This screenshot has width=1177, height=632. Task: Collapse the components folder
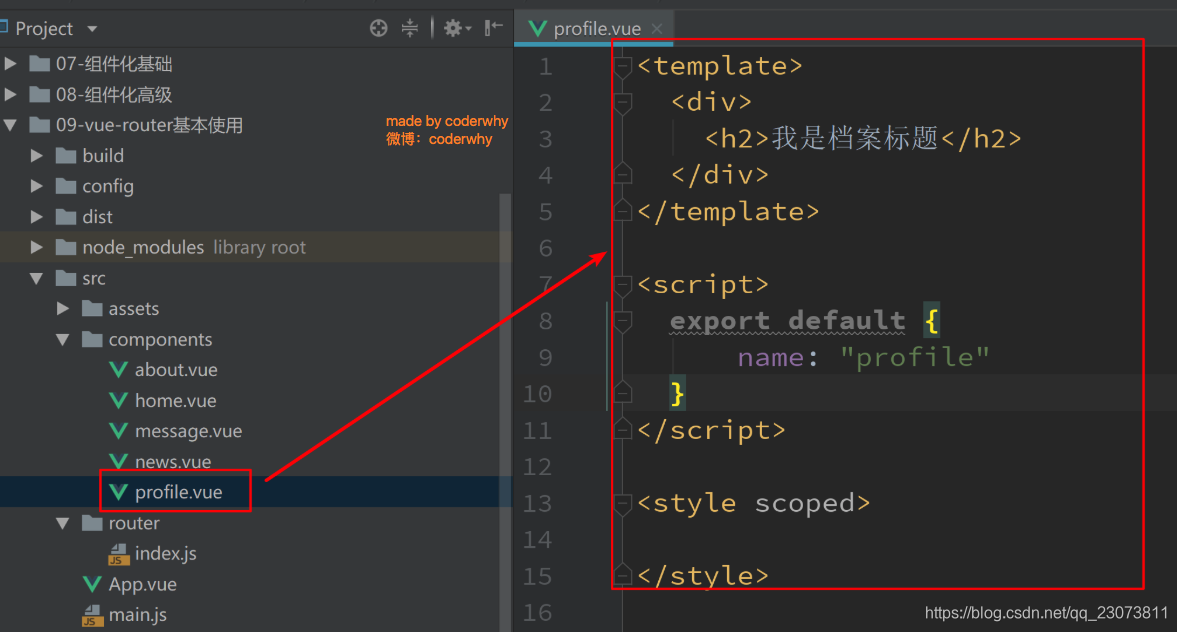pos(63,340)
